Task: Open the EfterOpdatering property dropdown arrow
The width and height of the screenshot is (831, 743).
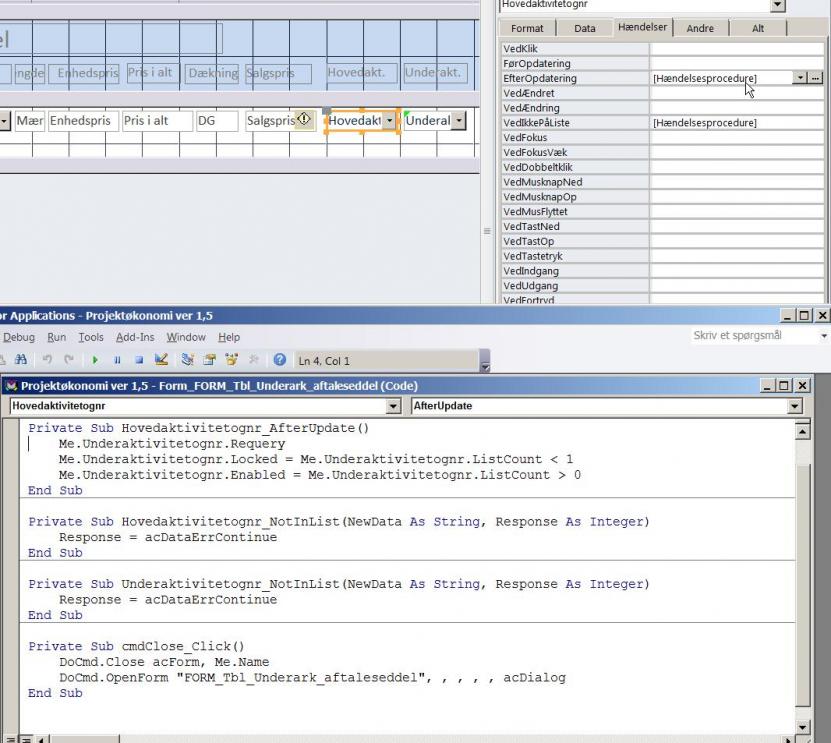Action: [800, 78]
